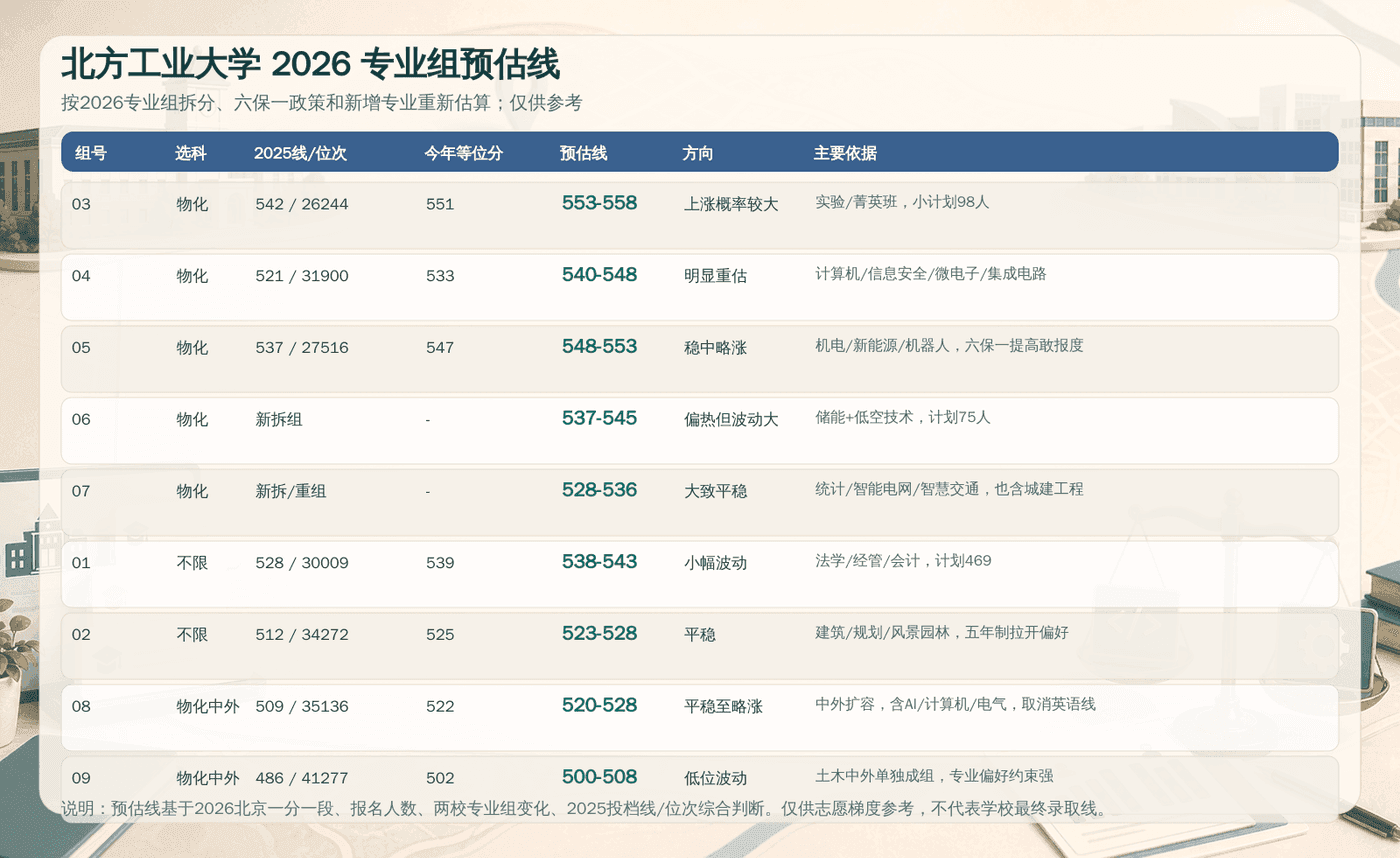Select group number 05 cell
This screenshot has width=1400, height=858.
point(81,348)
